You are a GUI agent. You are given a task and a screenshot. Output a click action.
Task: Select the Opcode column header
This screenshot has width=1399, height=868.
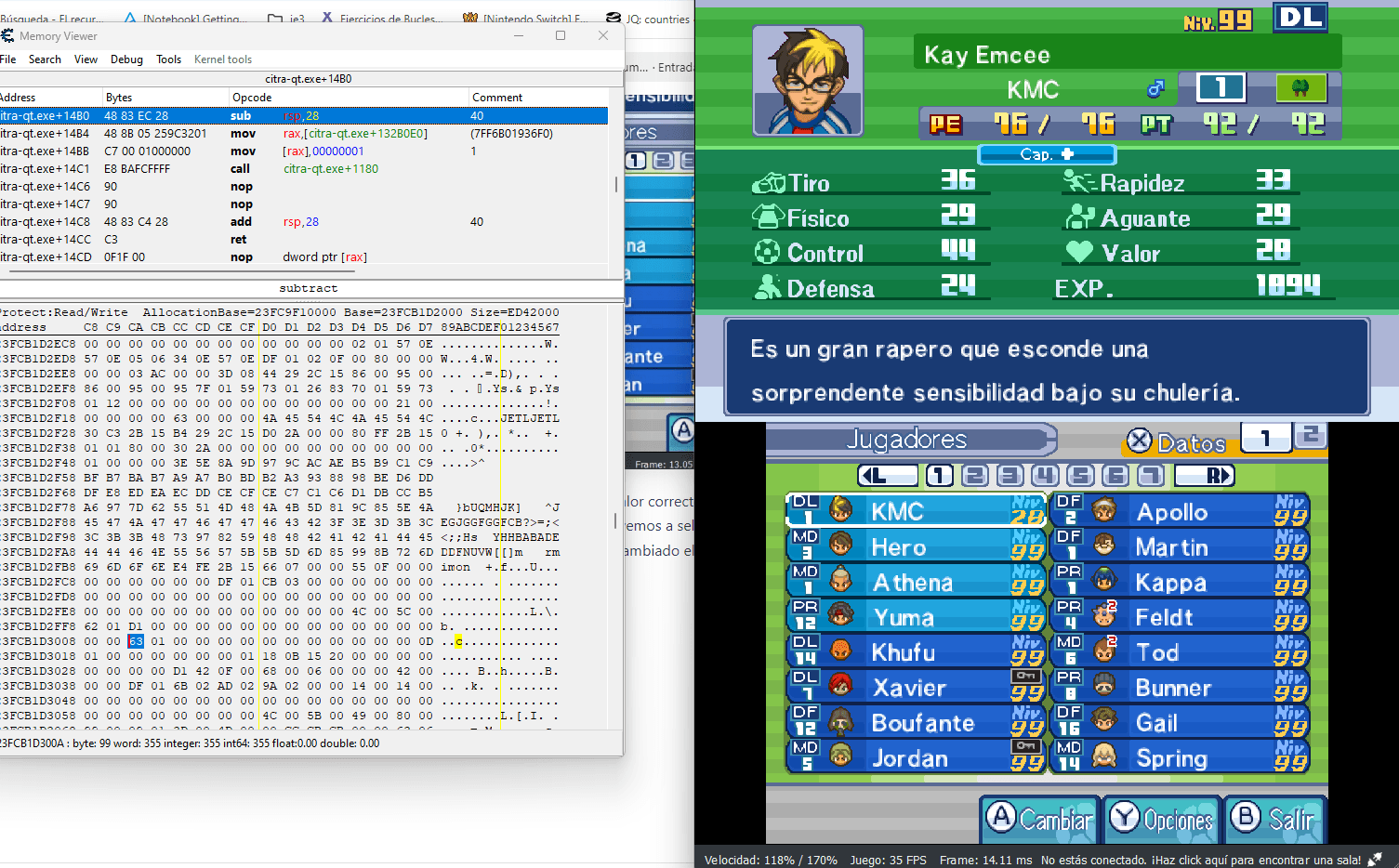(x=349, y=98)
